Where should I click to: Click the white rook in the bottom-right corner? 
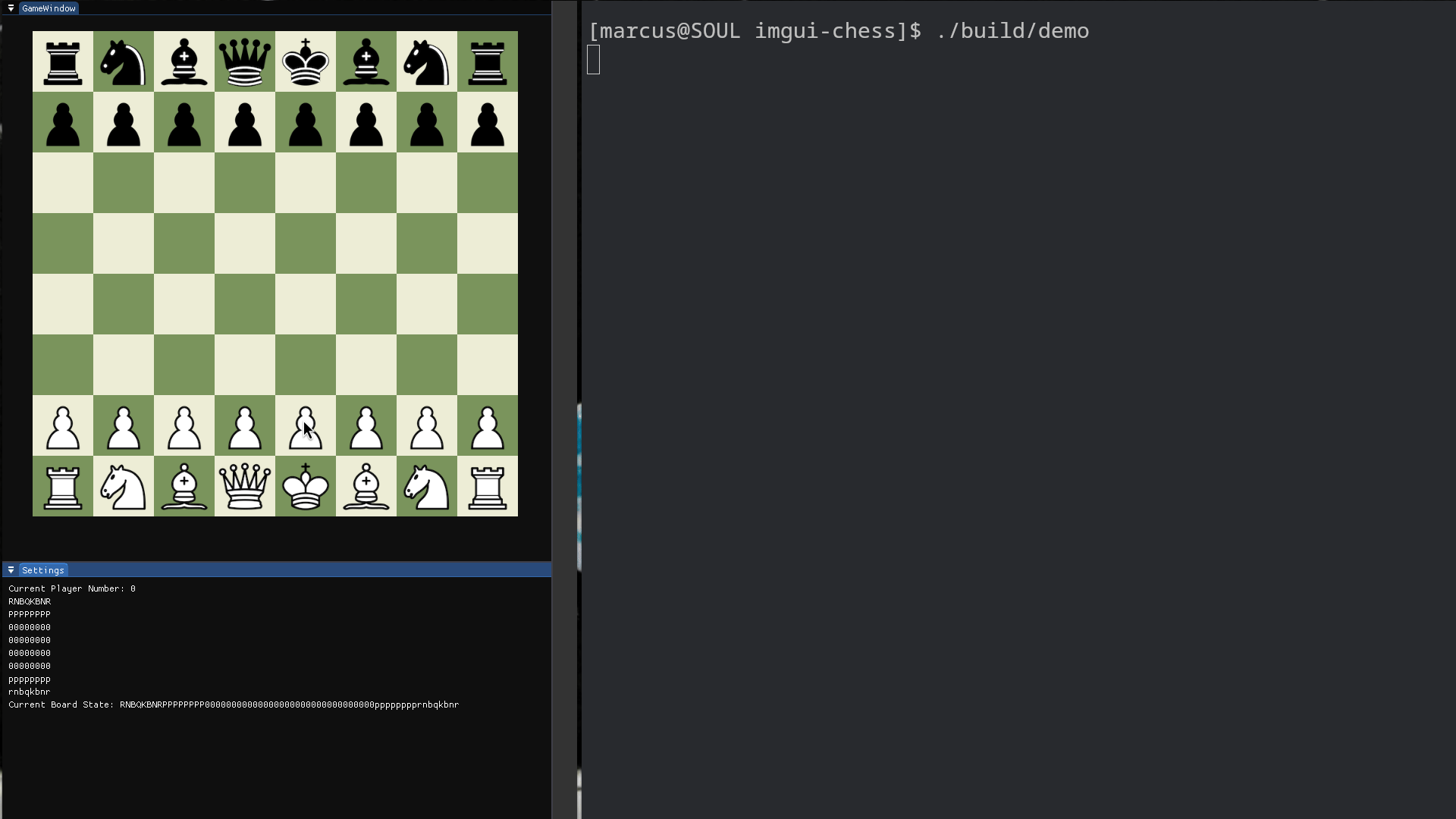tap(488, 486)
